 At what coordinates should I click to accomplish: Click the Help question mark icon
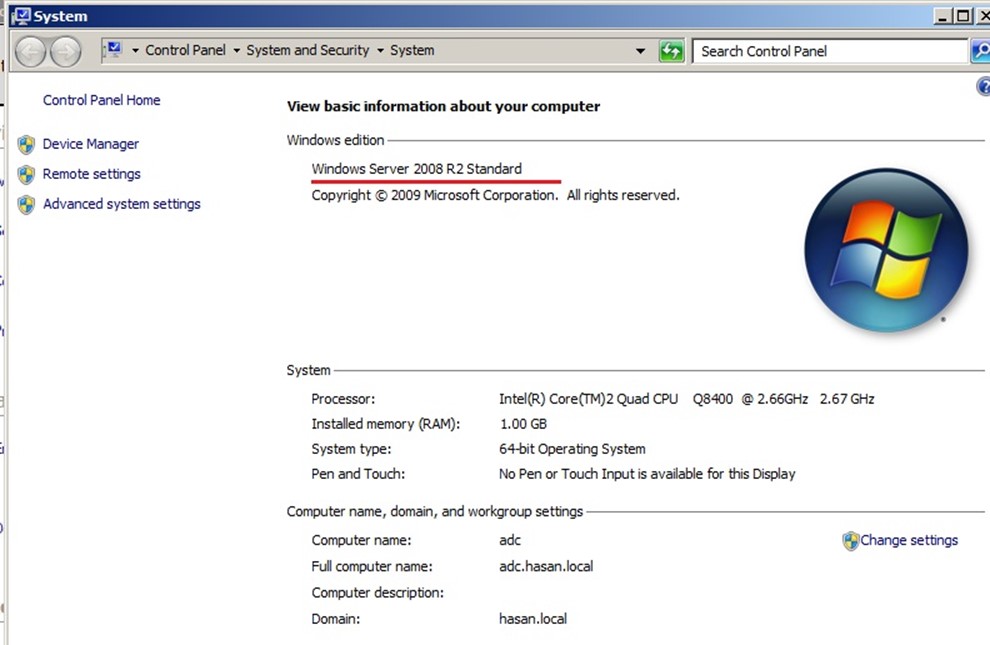[983, 86]
